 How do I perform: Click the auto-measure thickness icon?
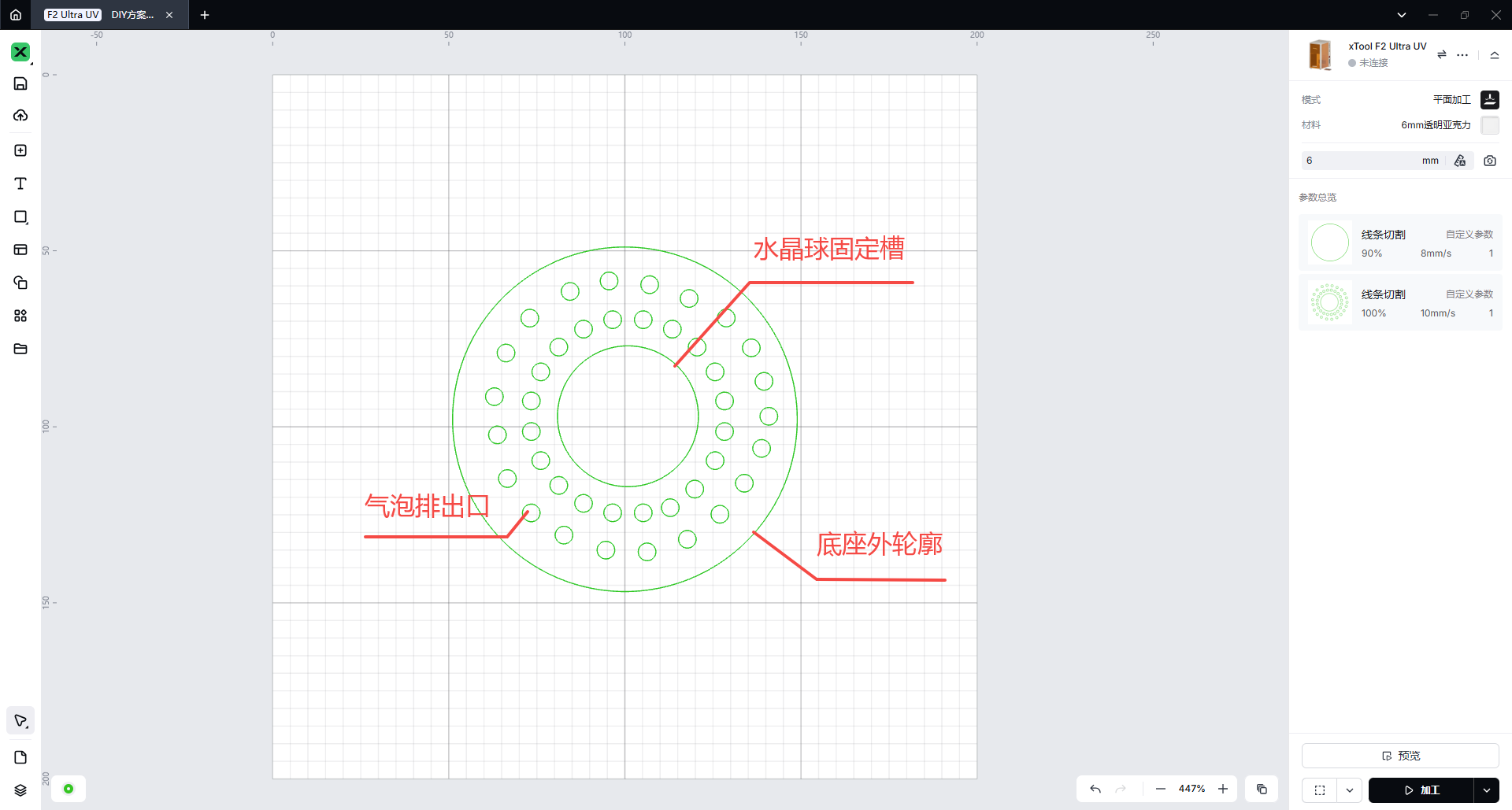tap(1459, 161)
